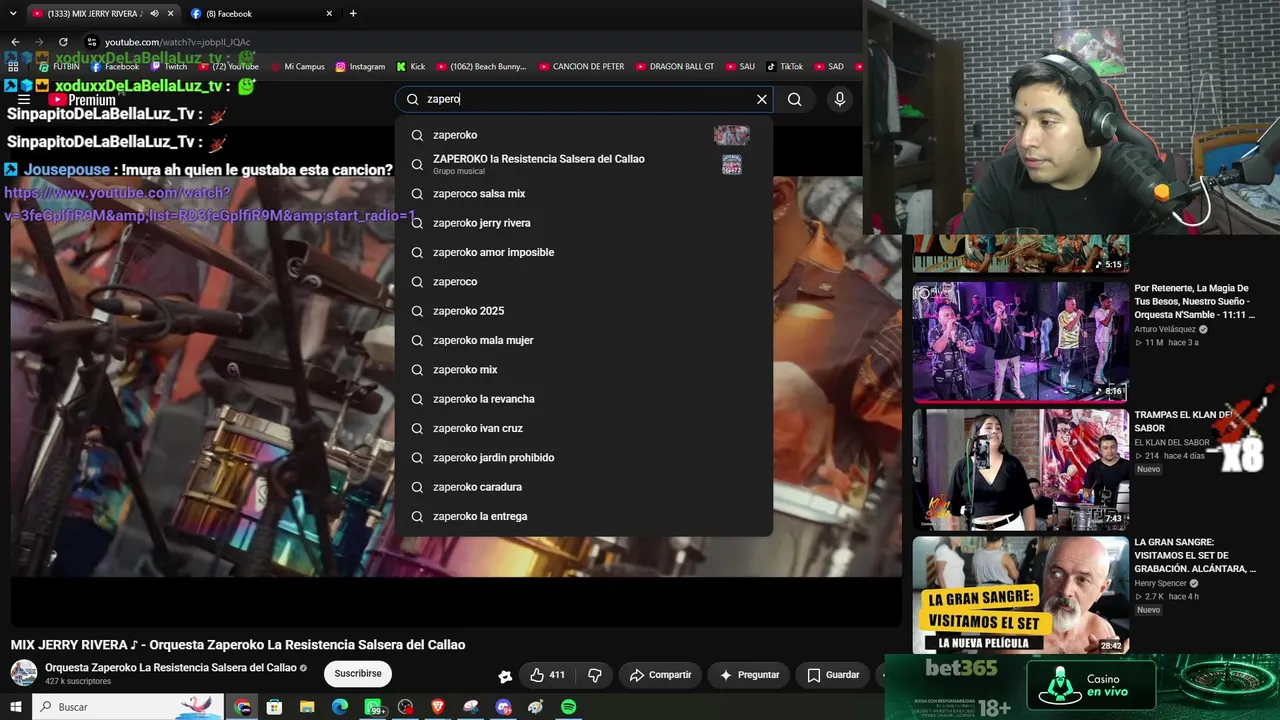The height and width of the screenshot is (720, 1280).
Task: Pick suggestion "zaperoco"
Action: click(584, 282)
